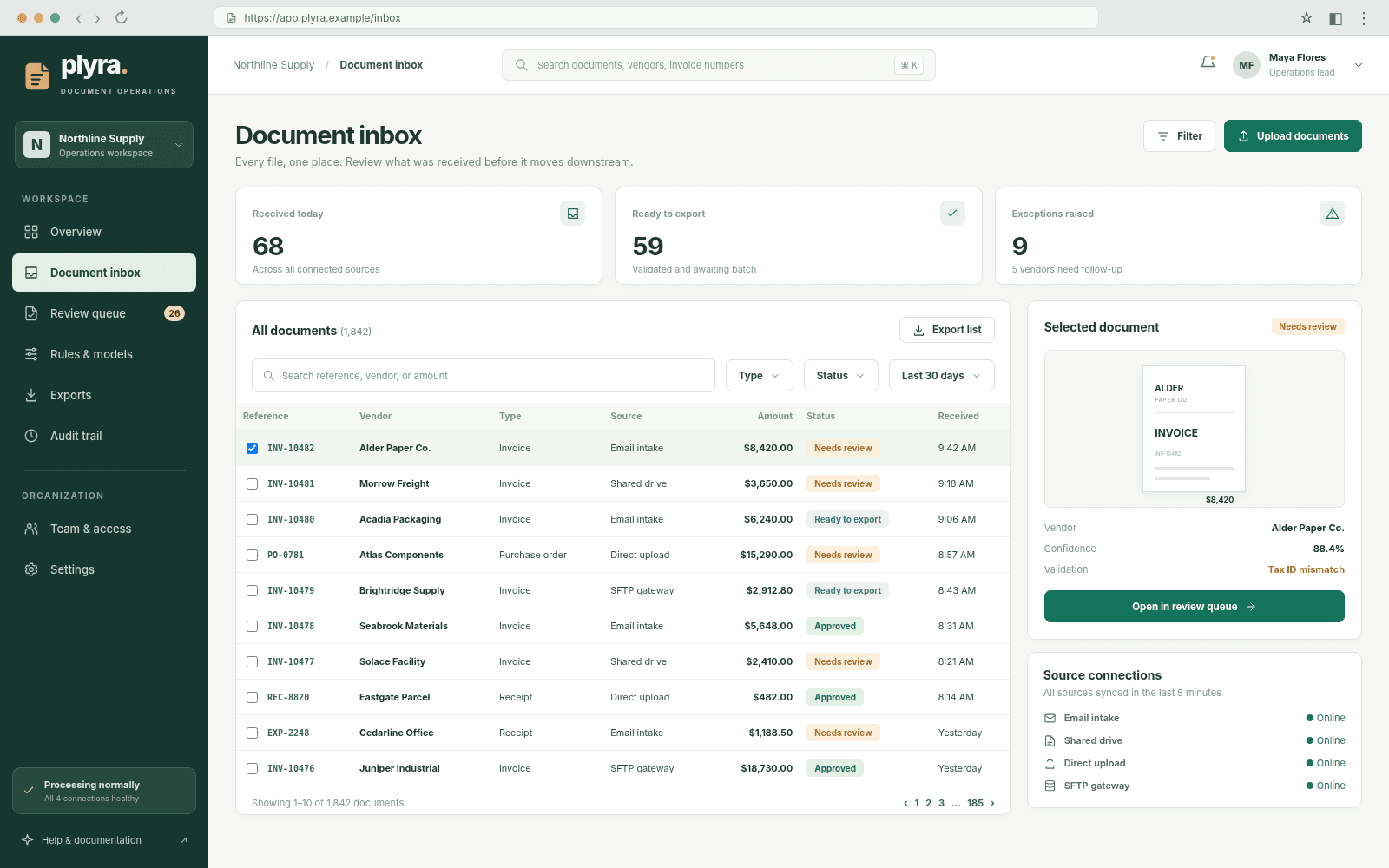Screen dimensions: 1389x868
Task: Click Export list button
Action: [x=947, y=330]
